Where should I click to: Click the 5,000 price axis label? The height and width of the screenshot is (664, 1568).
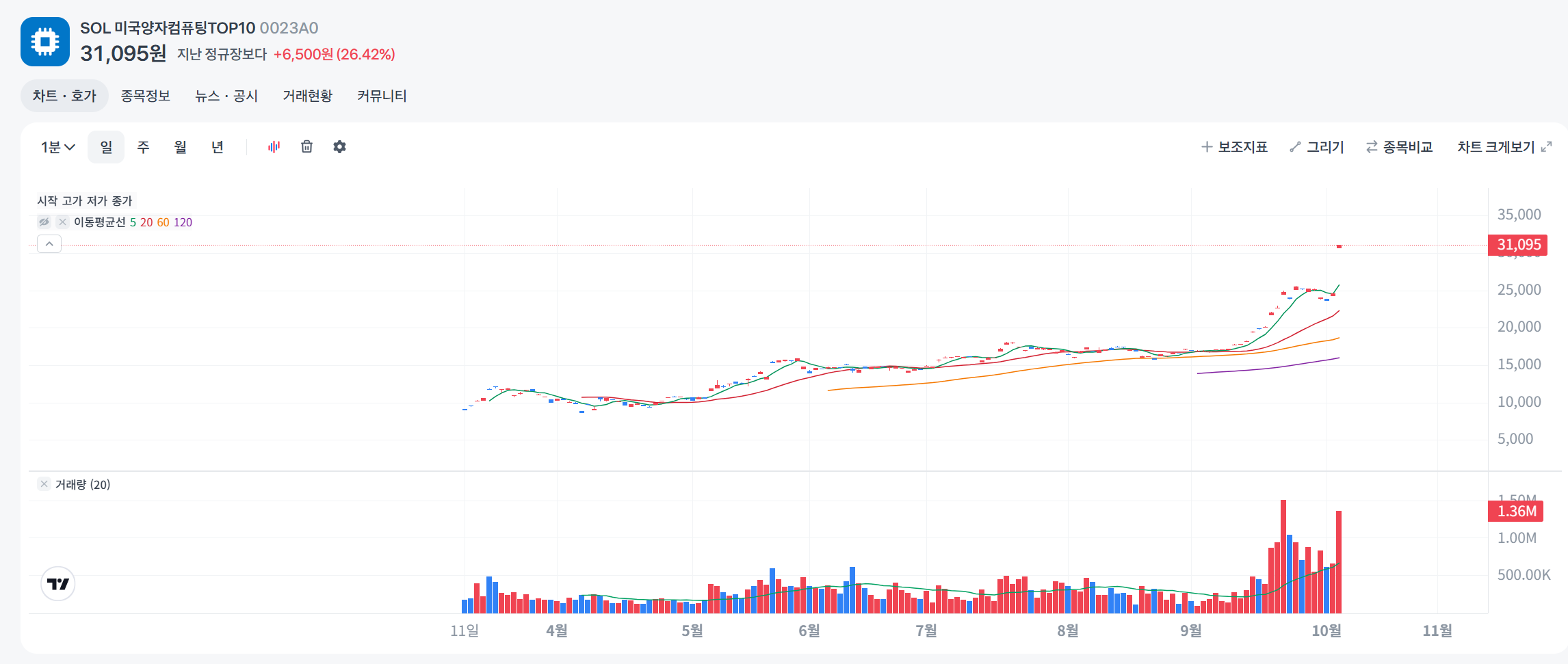point(1515,439)
